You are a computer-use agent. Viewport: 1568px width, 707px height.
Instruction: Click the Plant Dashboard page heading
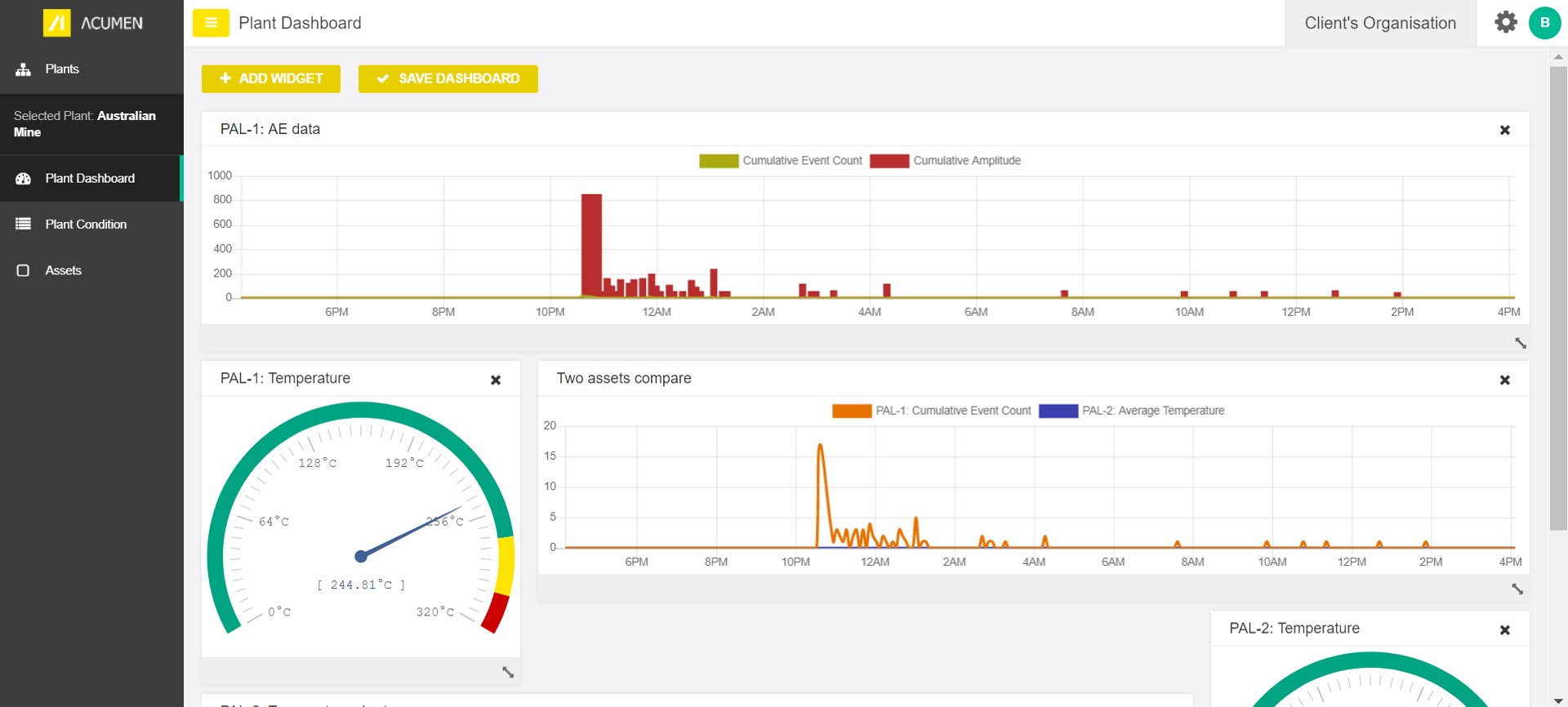300,23
